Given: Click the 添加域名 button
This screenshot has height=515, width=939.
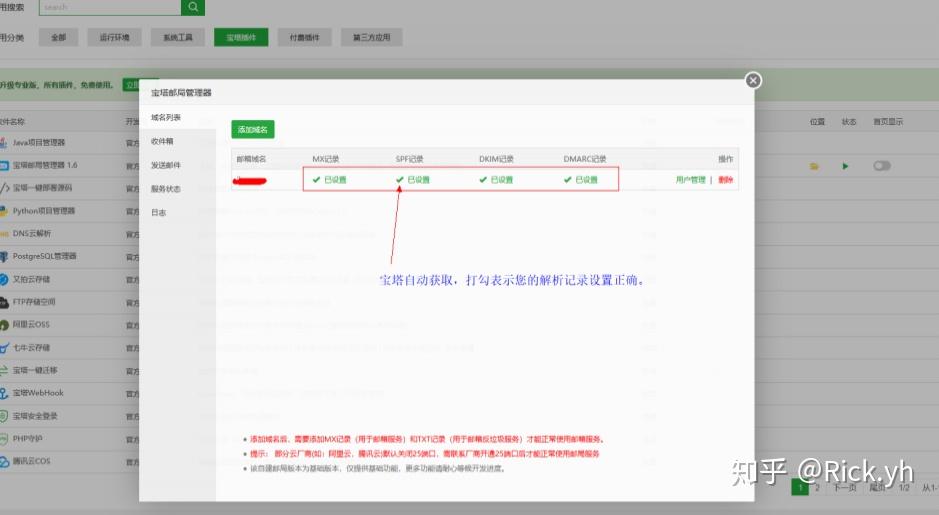Looking at the screenshot, I should [253, 129].
